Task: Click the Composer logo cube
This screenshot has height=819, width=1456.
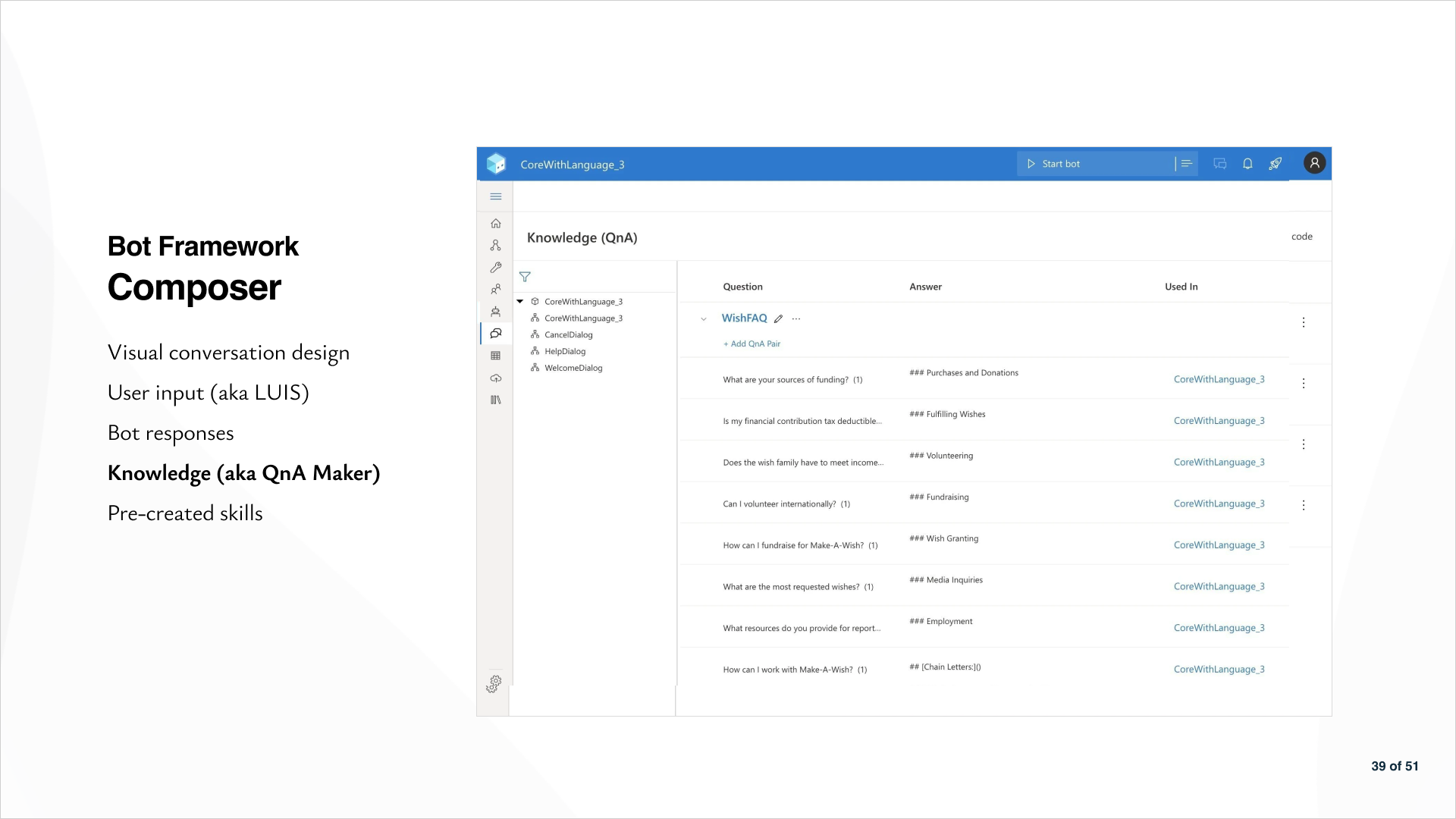Action: pos(496,164)
